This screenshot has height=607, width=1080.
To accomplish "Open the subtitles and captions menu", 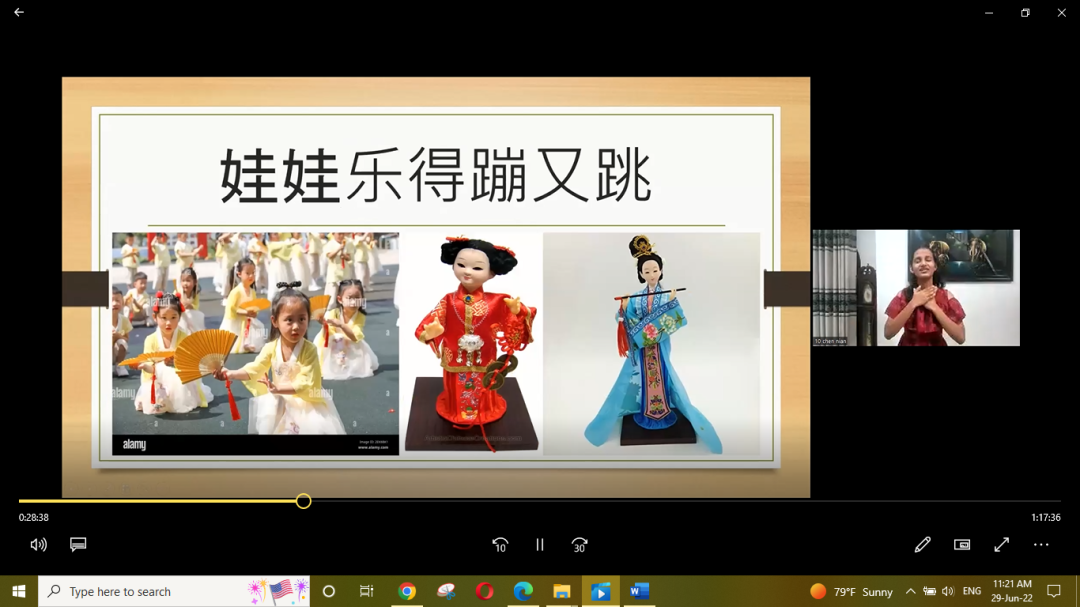I will [x=78, y=545].
